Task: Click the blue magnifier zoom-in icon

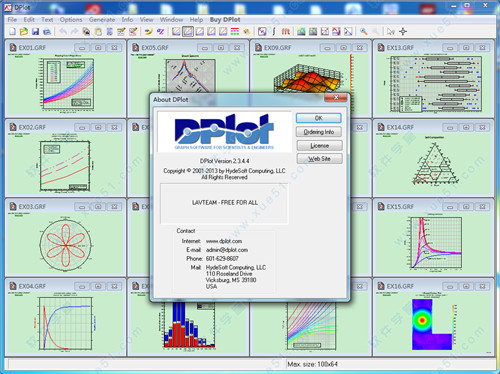Action: [363, 31]
